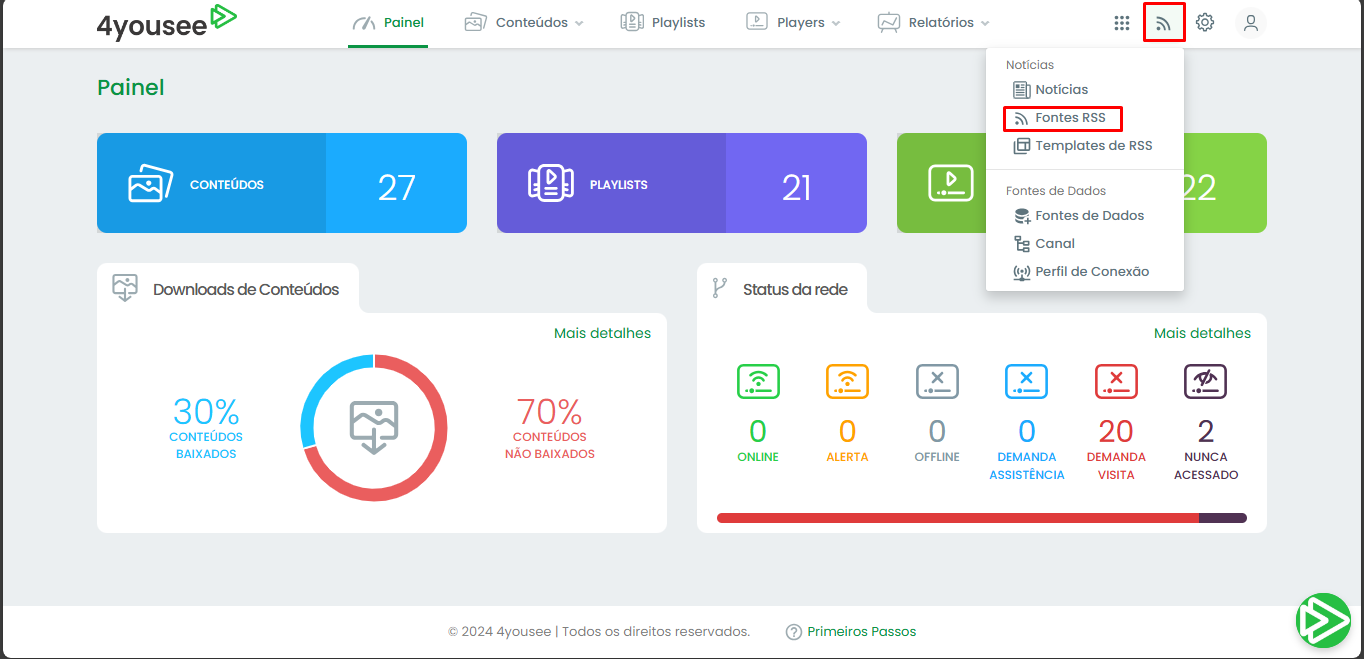
Task: Click the Painel page heading
Action: [x=131, y=88]
